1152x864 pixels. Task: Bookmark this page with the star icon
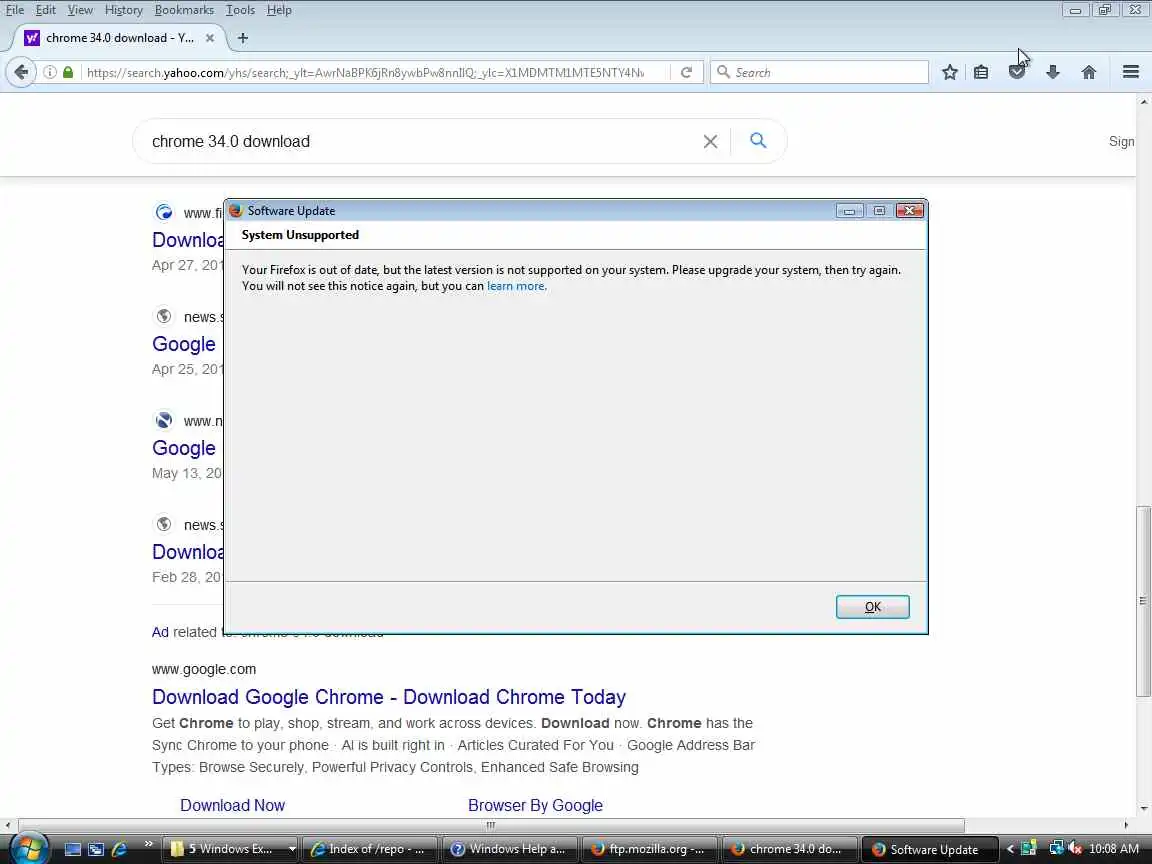click(949, 72)
